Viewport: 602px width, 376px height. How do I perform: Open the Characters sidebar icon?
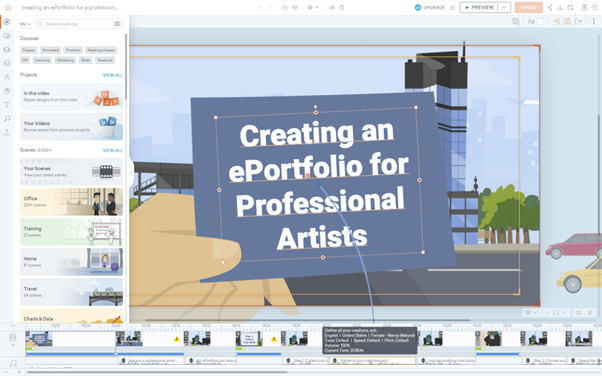tap(7, 77)
